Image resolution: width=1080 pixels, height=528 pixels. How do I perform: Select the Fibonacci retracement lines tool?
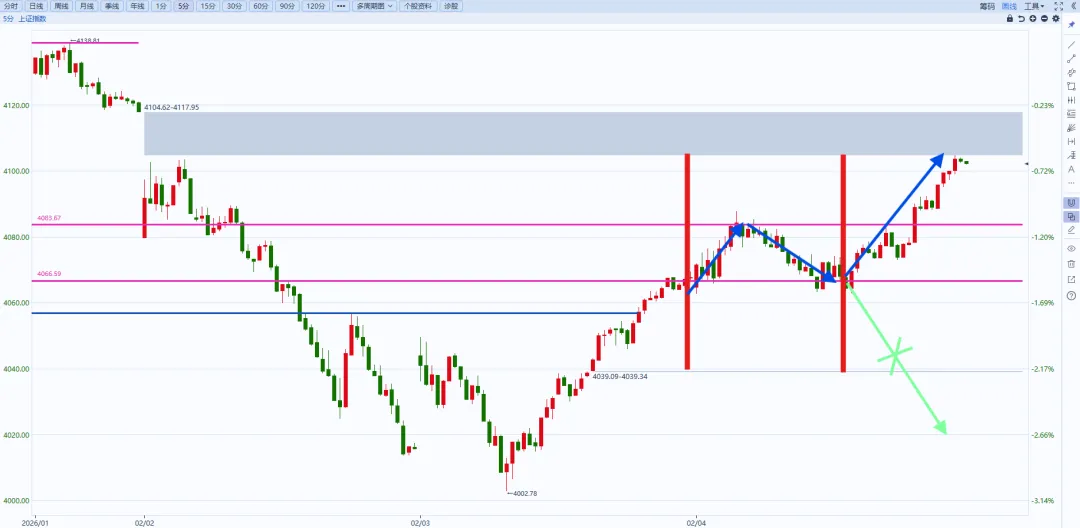pyautogui.click(x=1071, y=114)
